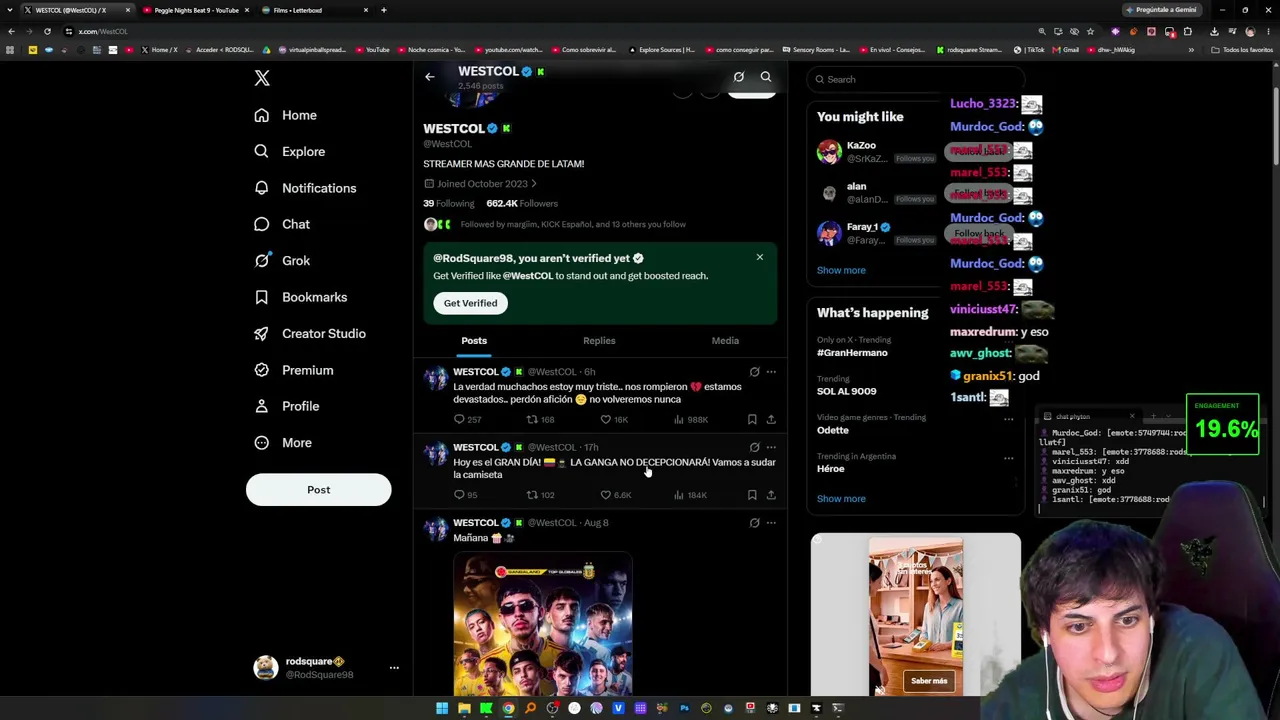Open Creator Studio in the sidebar
Viewport: 1280px width, 720px height.
pos(310,334)
